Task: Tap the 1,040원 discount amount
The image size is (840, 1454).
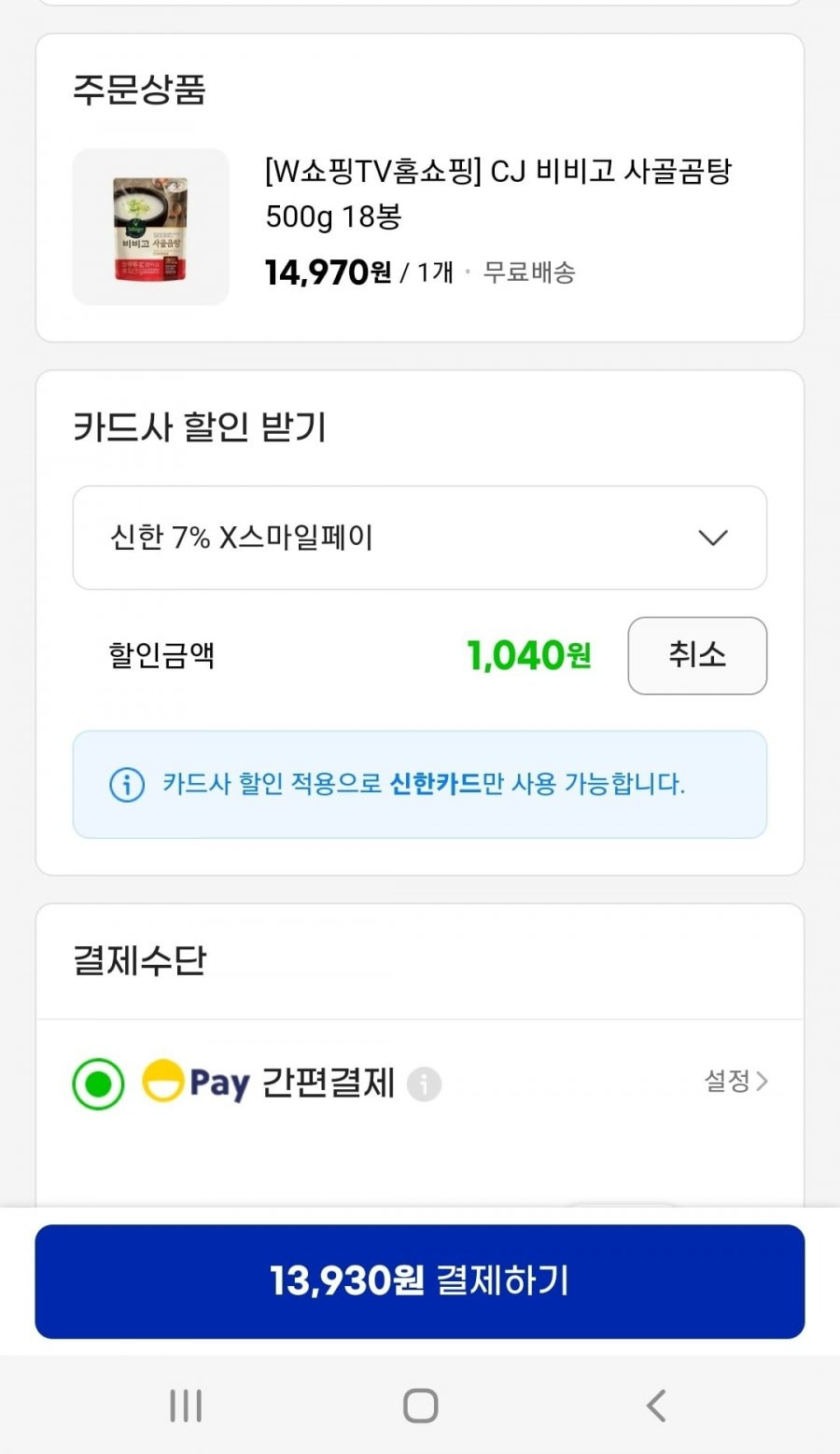Action: [x=529, y=655]
